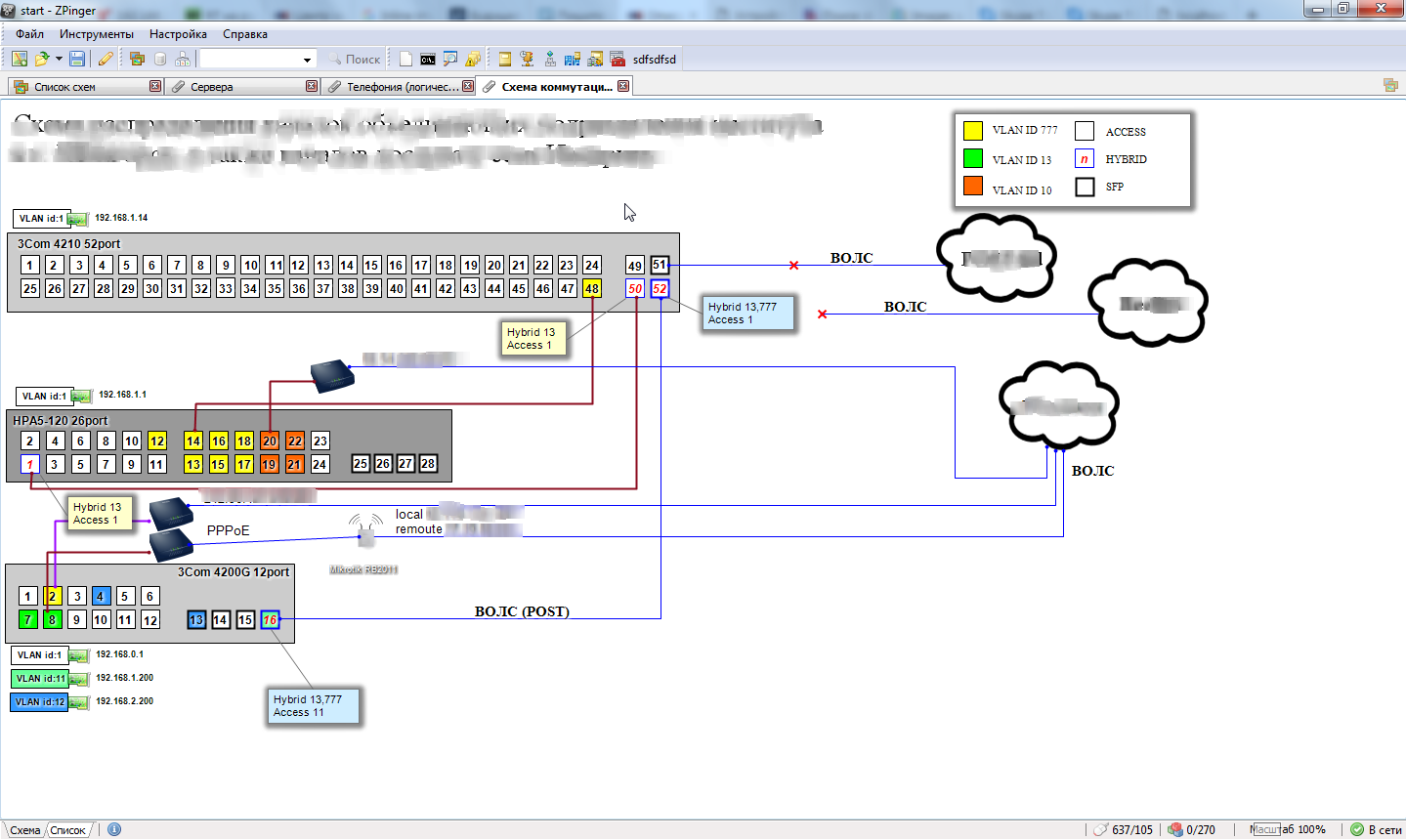Click the yellow VLAN ID 777 legend swatch

973,130
